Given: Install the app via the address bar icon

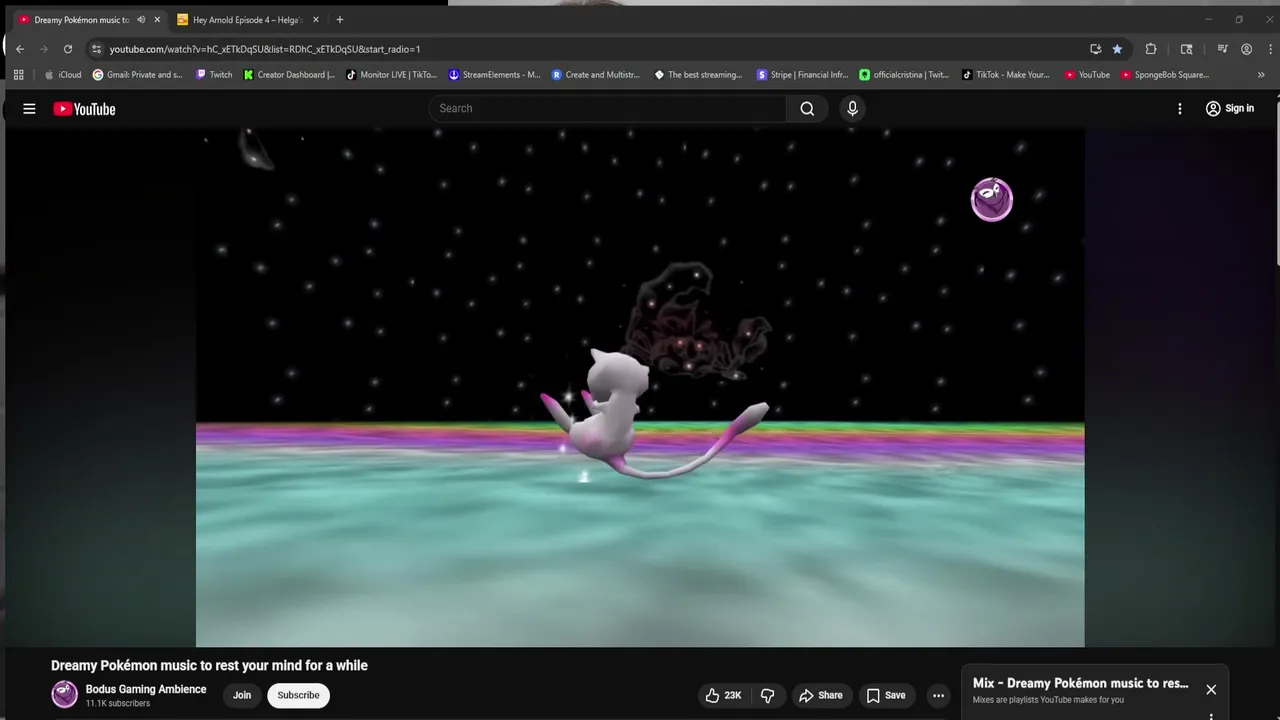Looking at the screenshot, I should point(1095,49).
